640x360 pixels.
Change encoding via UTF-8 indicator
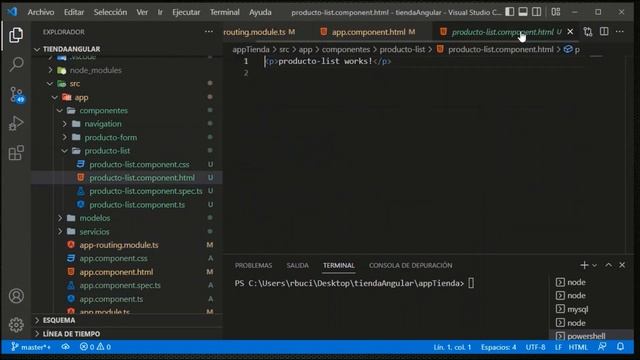point(535,347)
